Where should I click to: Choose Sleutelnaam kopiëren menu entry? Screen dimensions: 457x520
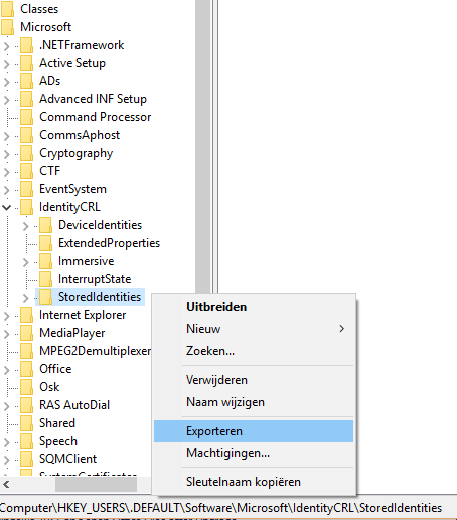pyautogui.click(x=253, y=482)
